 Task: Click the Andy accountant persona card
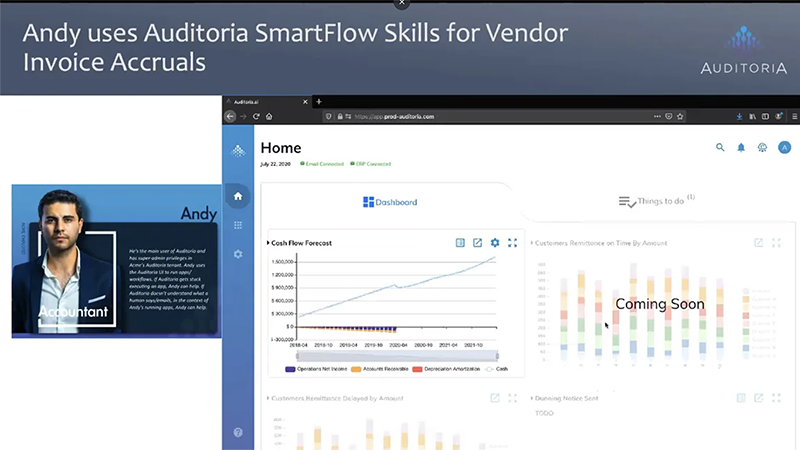[116, 261]
